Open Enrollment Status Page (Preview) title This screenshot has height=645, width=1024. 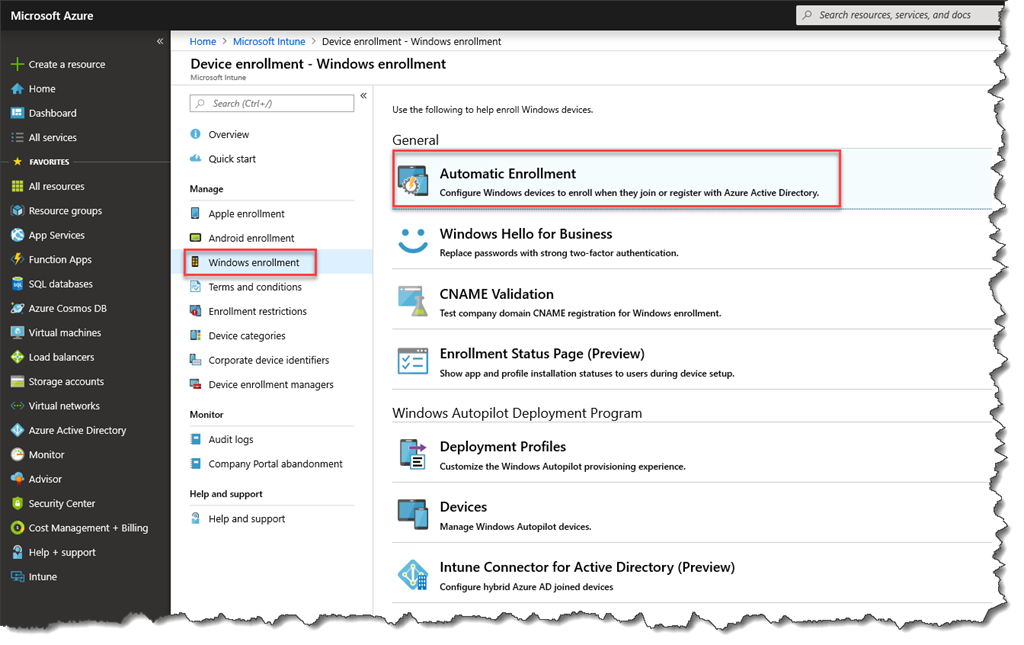[x=542, y=354]
